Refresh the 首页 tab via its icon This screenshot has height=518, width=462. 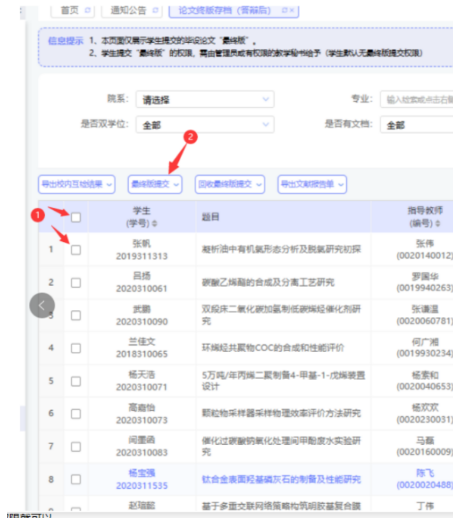(x=87, y=10)
